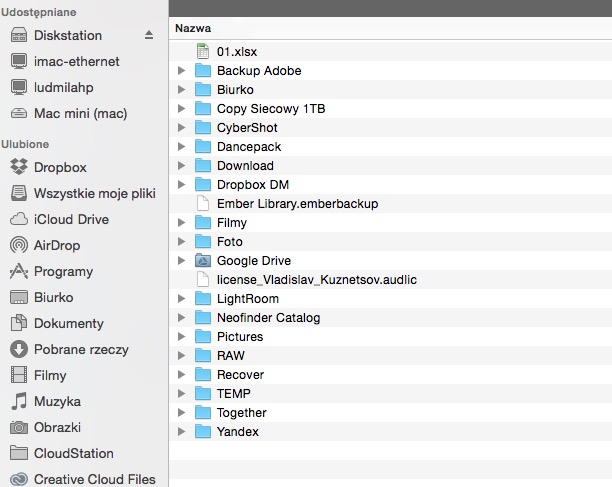Select the Google Drive folder icon
This screenshot has height=487, width=612.
tap(203, 260)
